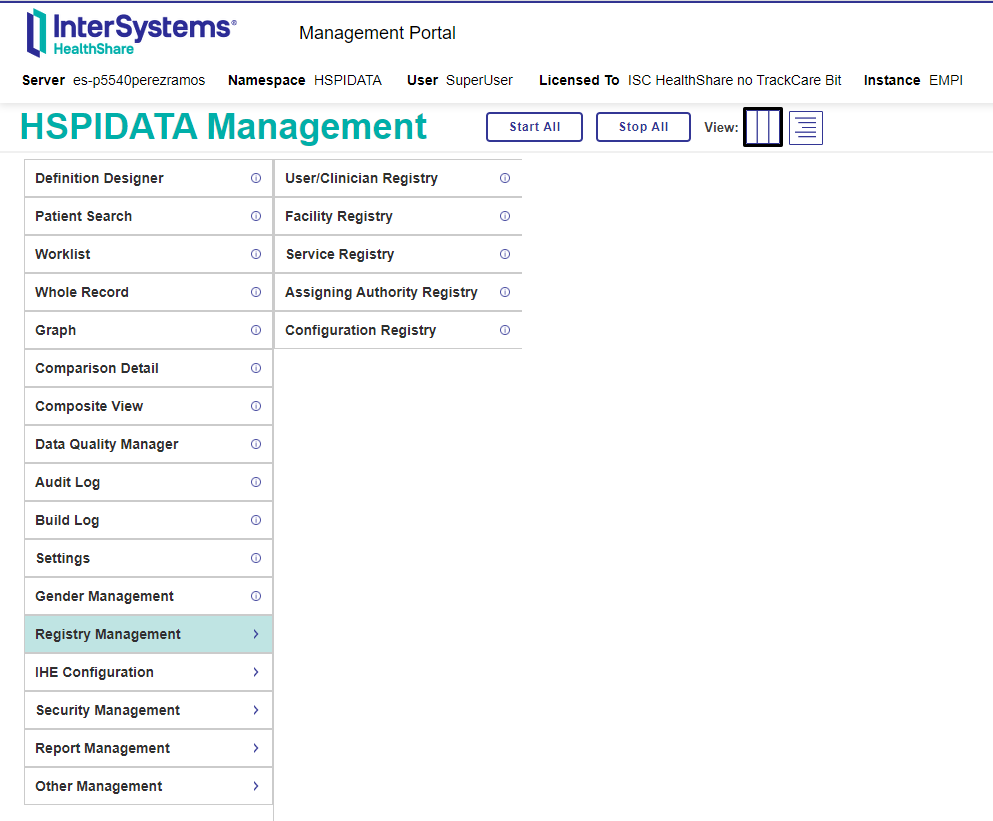Image resolution: width=993 pixels, height=821 pixels.
Task: Open info icon for Definition Designer
Action: tap(256, 178)
